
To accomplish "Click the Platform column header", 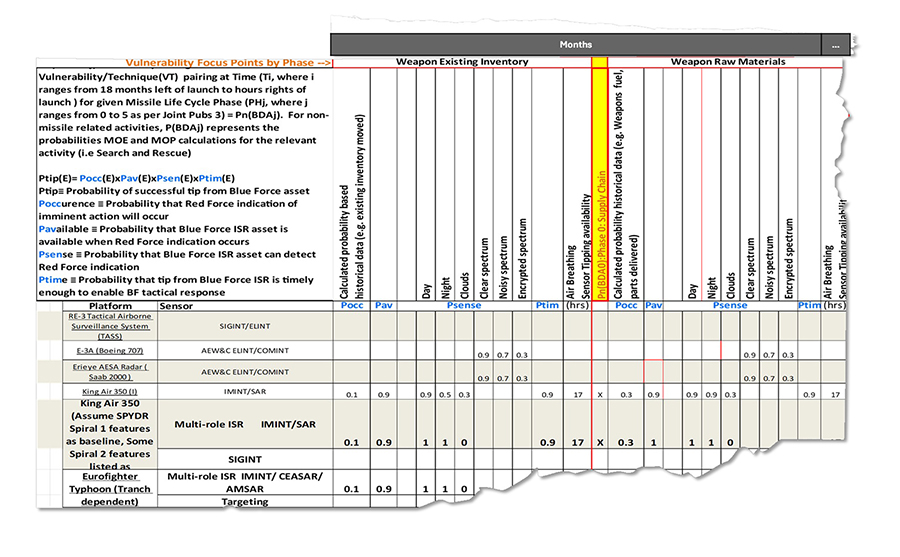I will (111, 305).
